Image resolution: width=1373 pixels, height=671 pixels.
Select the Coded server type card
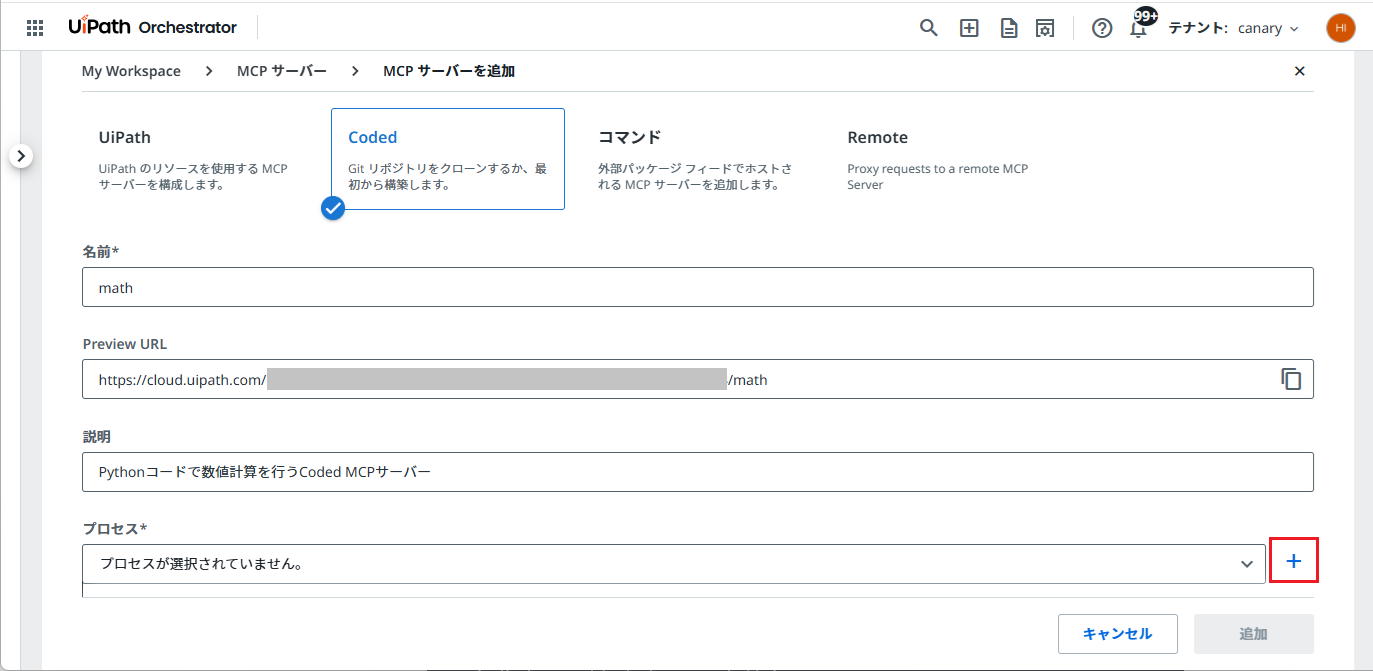(448, 159)
